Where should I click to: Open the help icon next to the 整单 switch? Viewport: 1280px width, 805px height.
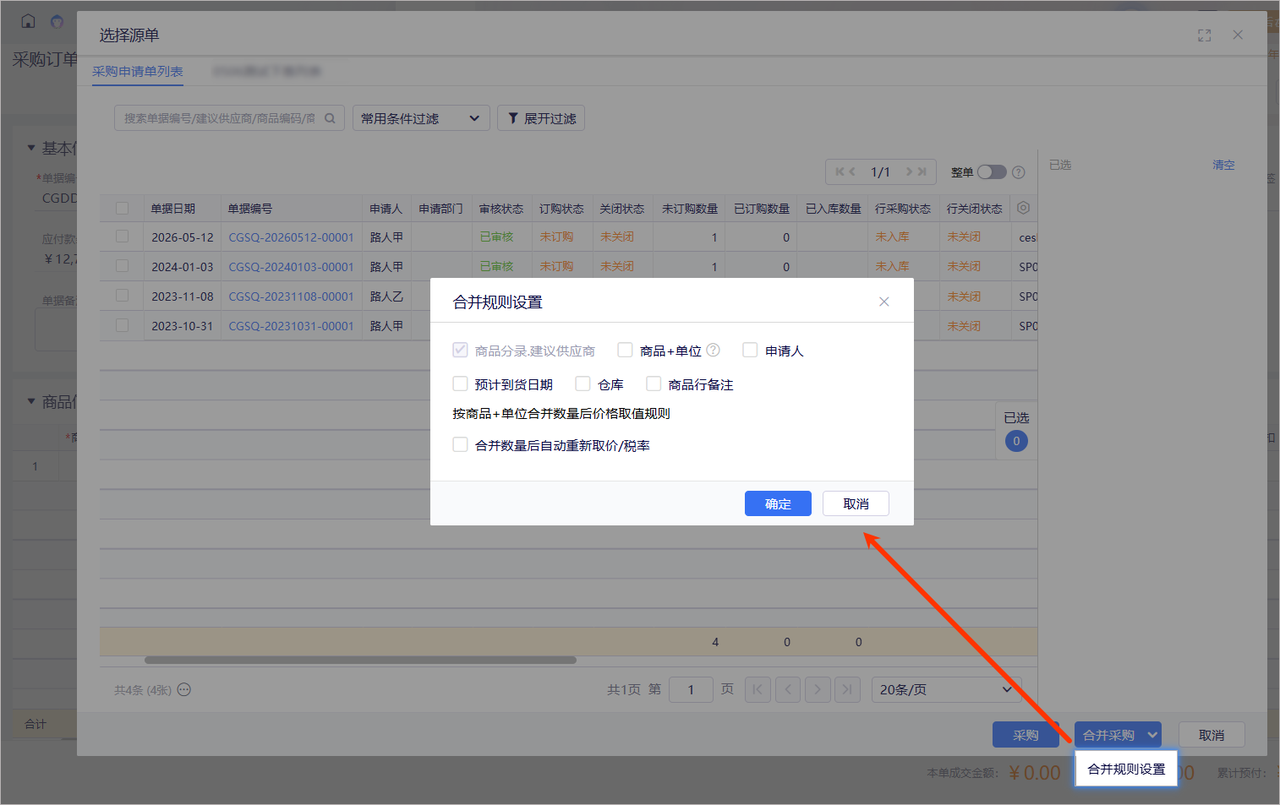tap(1018, 172)
